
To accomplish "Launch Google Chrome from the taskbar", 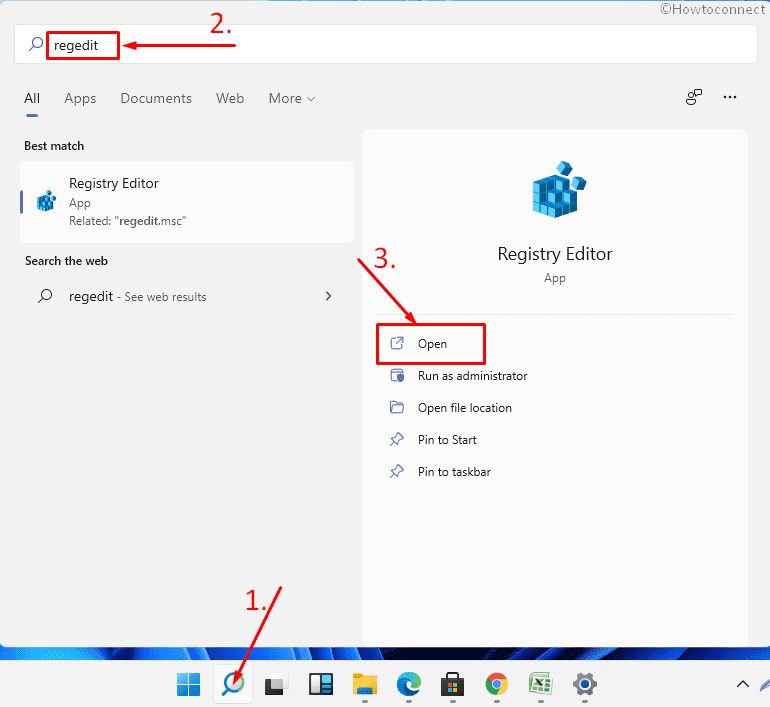I will click(496, 684).
